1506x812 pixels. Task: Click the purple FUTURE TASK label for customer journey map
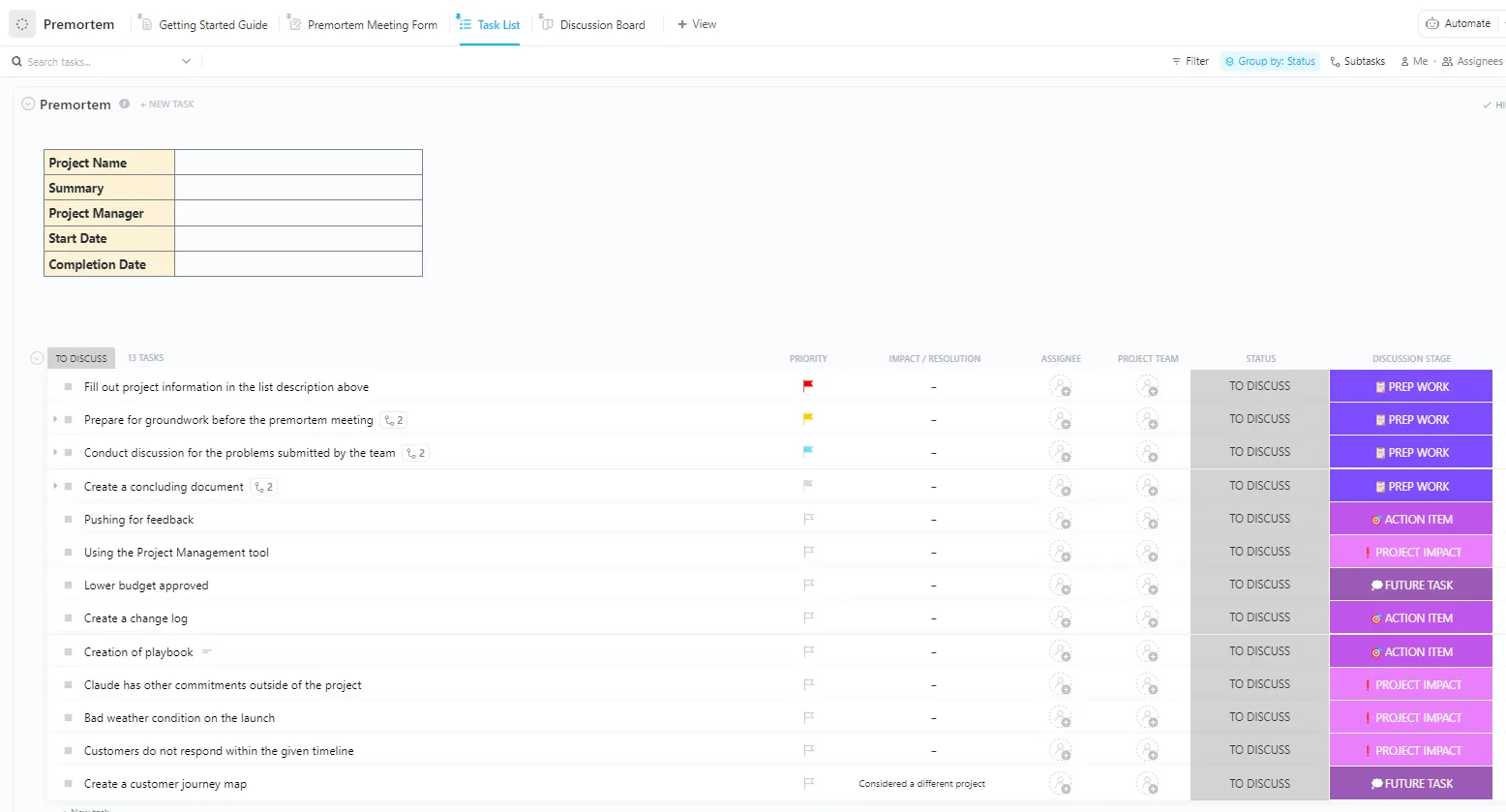(1411, 783)
